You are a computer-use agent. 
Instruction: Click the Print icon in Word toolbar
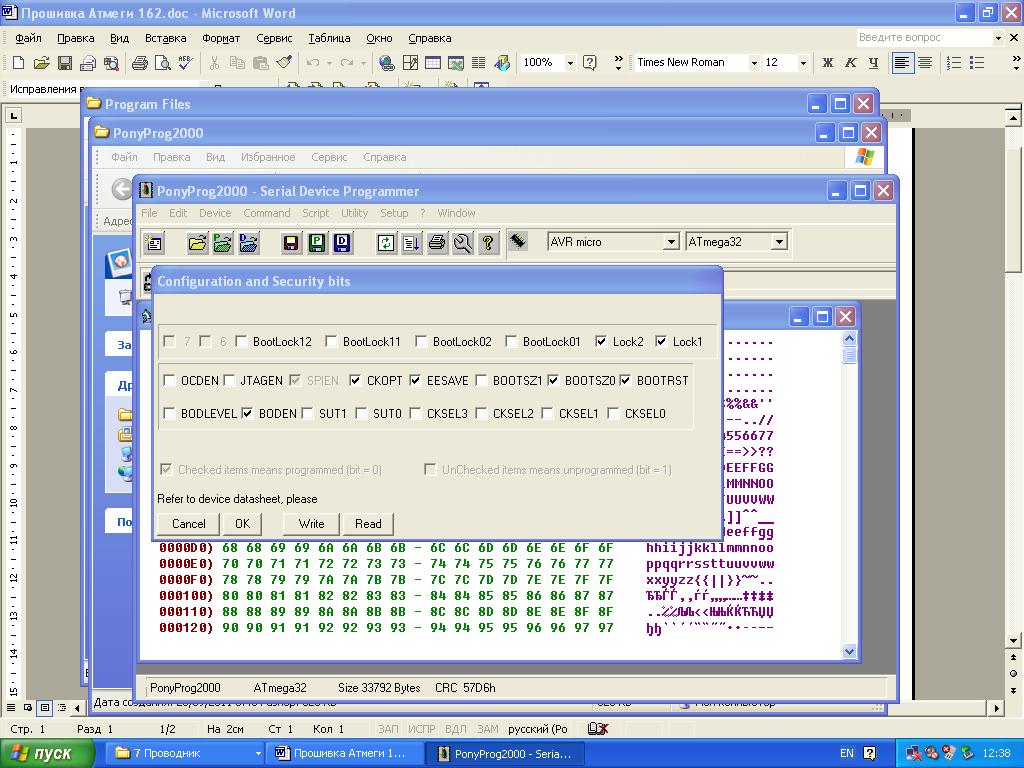[139, 63]
